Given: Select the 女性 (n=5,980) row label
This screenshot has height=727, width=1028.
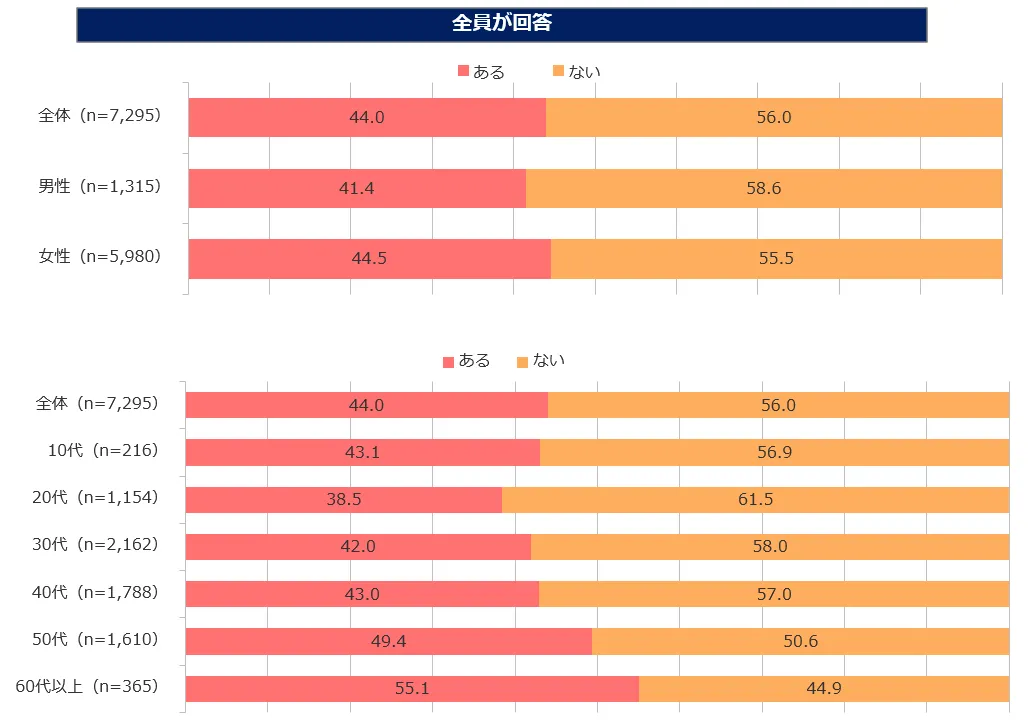Looking at the screenshot, I should [x=100, y=257].
